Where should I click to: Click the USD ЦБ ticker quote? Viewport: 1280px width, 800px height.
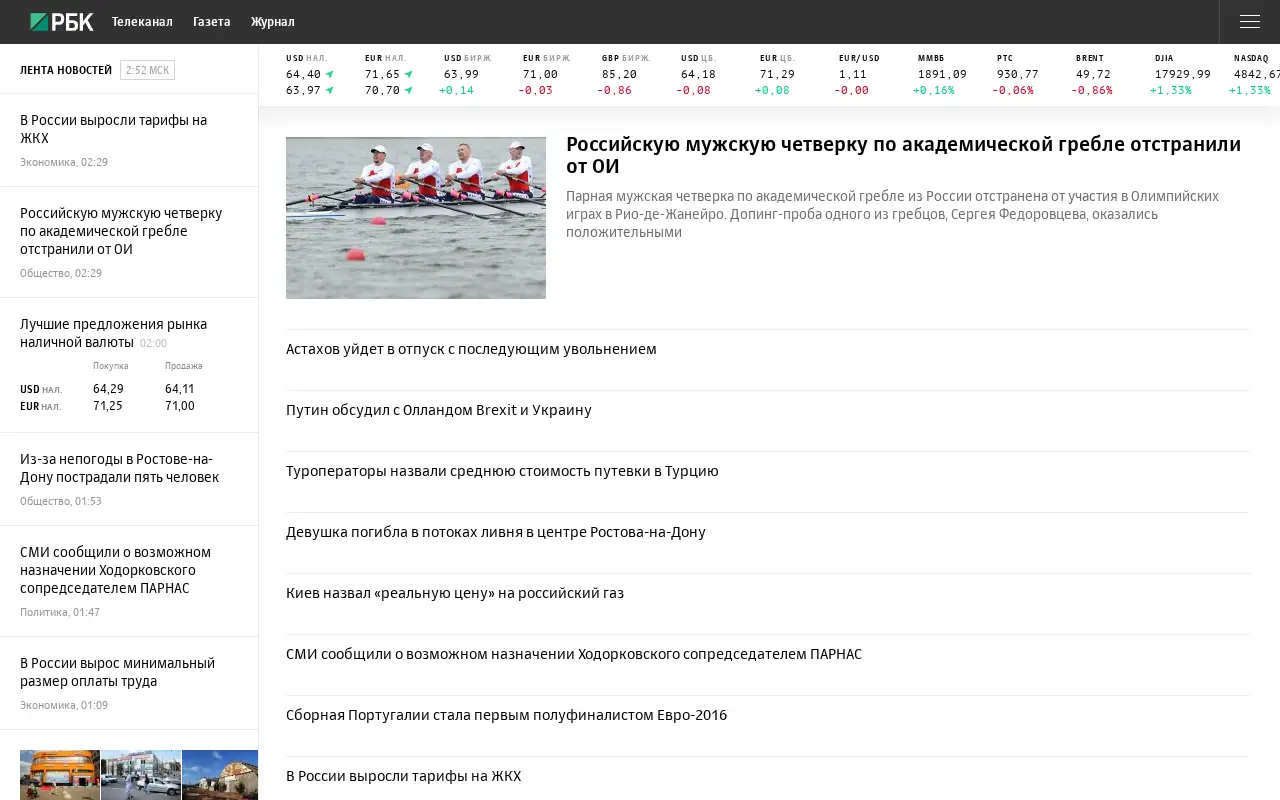click(x=698, y=75)
